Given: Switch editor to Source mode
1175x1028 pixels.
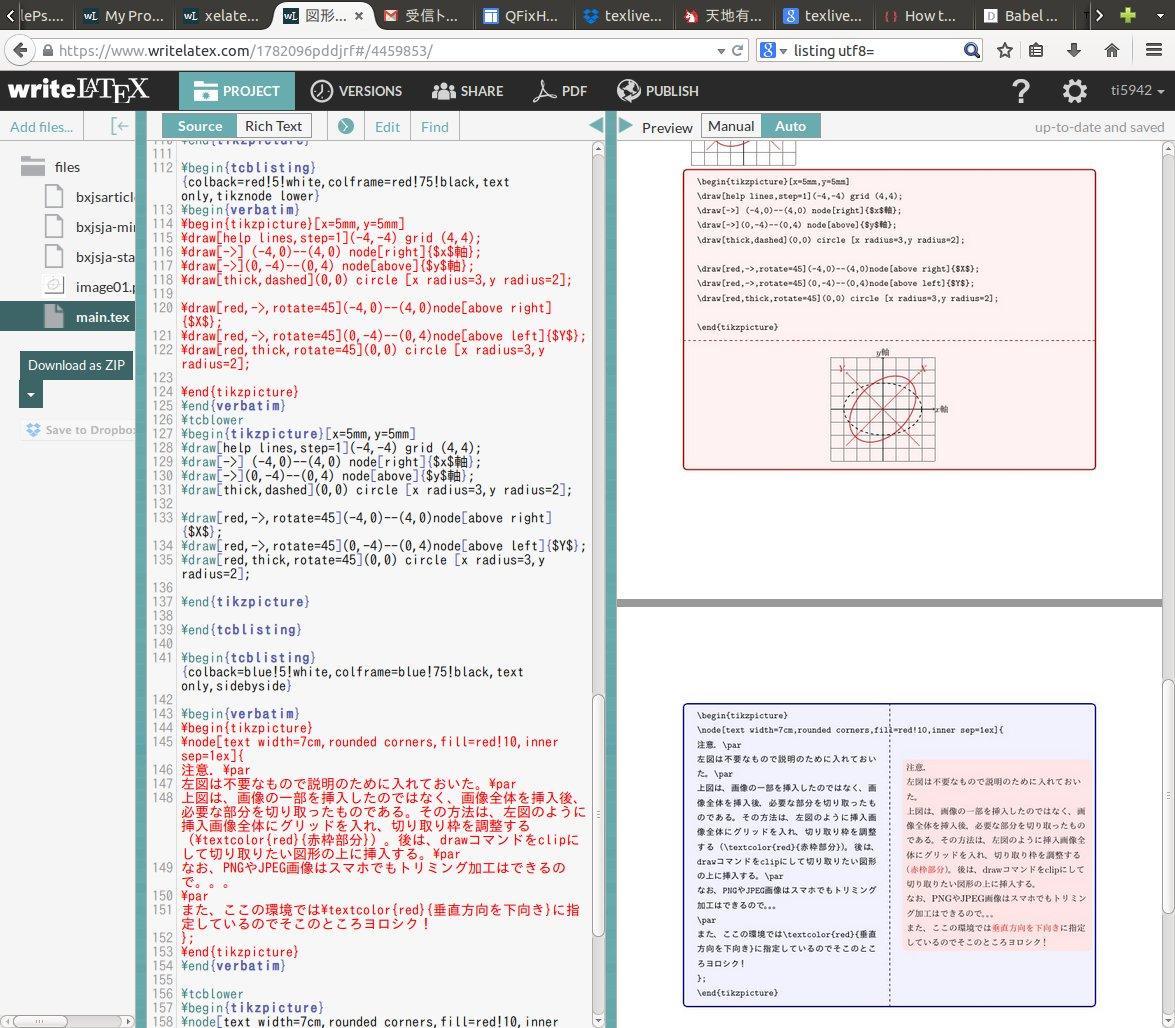Looking at the screenshot, I should (x=199, y=126).
